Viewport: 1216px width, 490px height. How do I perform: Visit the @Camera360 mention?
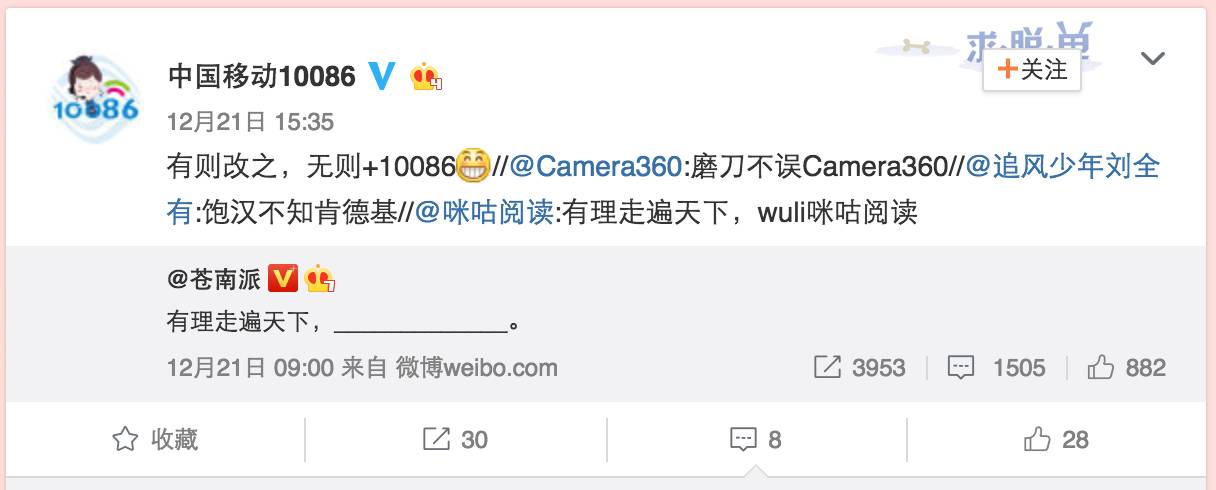(595, 166)
